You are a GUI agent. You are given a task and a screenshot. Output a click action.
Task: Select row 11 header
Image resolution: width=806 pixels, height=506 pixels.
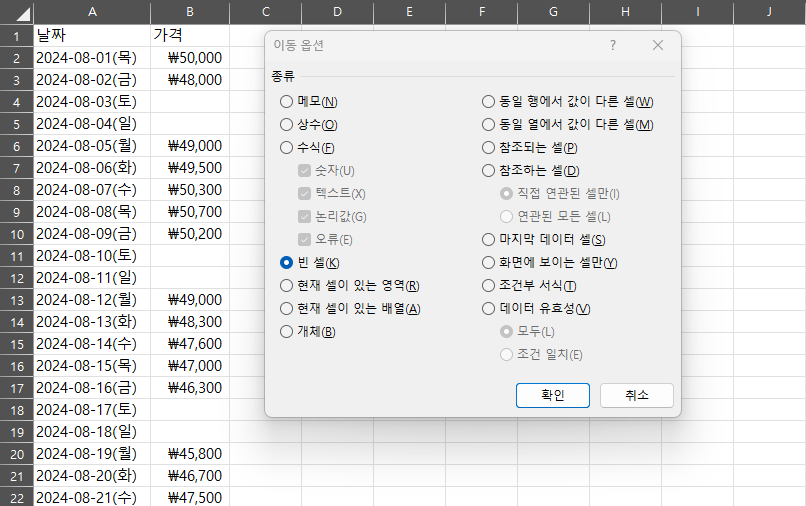click(16, 256)
